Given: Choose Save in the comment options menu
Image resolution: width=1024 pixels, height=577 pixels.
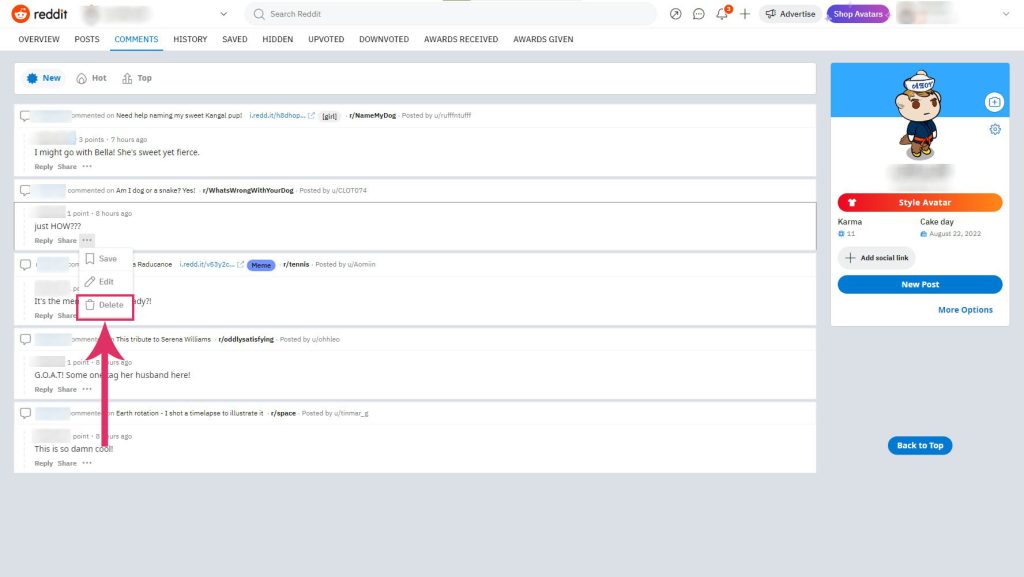Looking at the screenshot, I should click(106, 259).
